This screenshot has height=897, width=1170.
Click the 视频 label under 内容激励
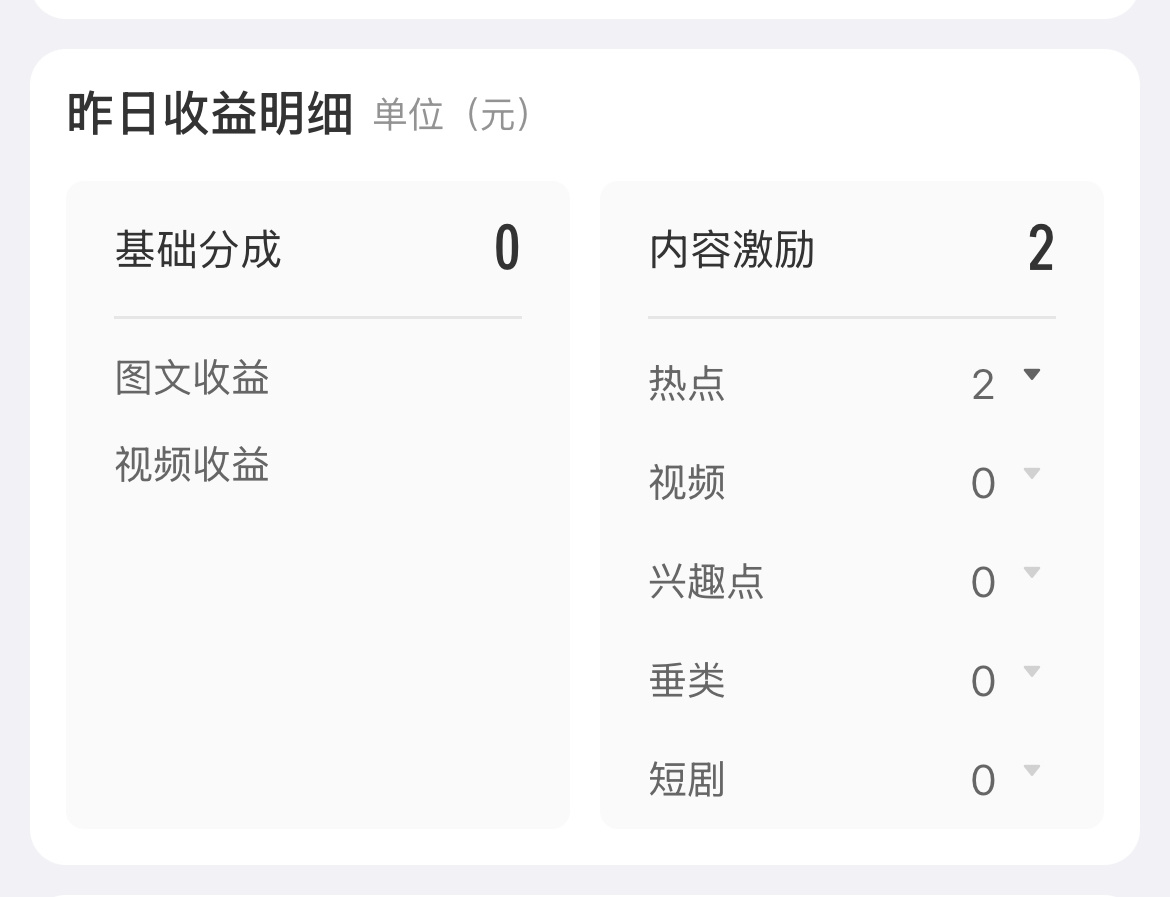(686, 483)
